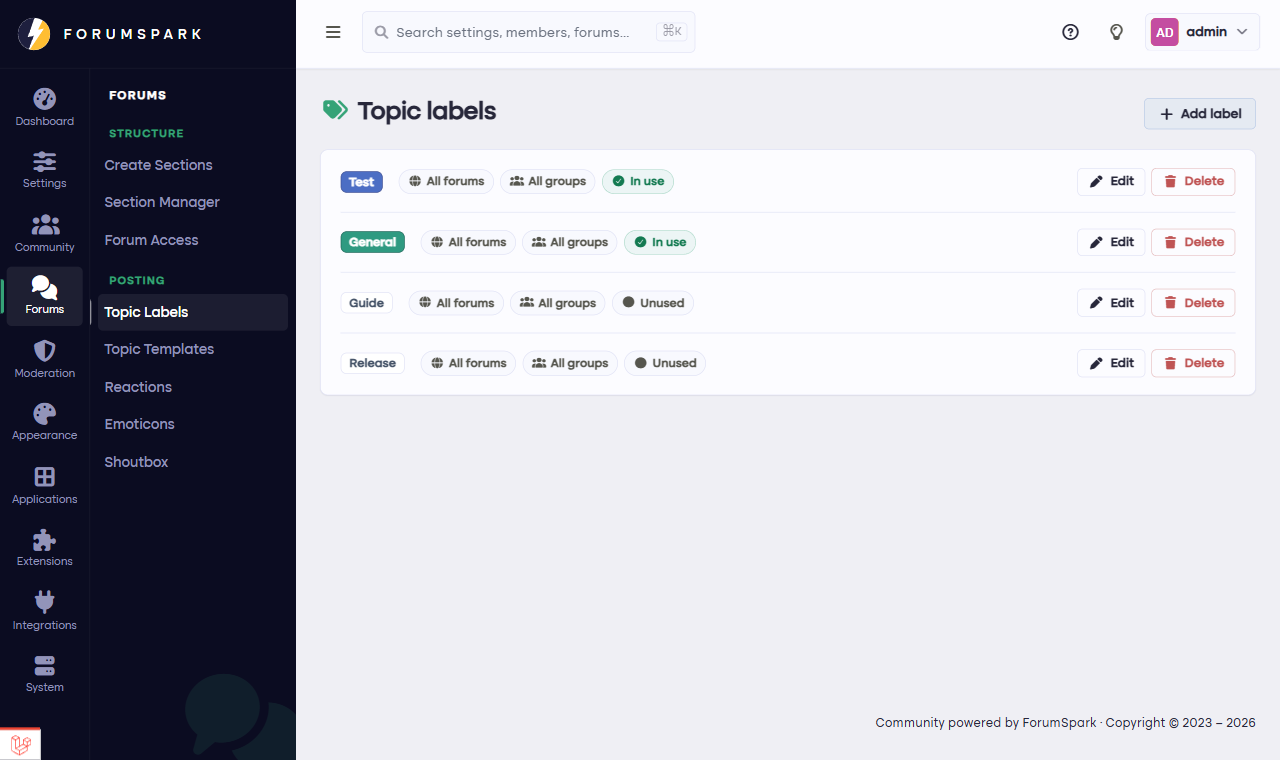Focus the search settings input field

[x=528, y=32]
